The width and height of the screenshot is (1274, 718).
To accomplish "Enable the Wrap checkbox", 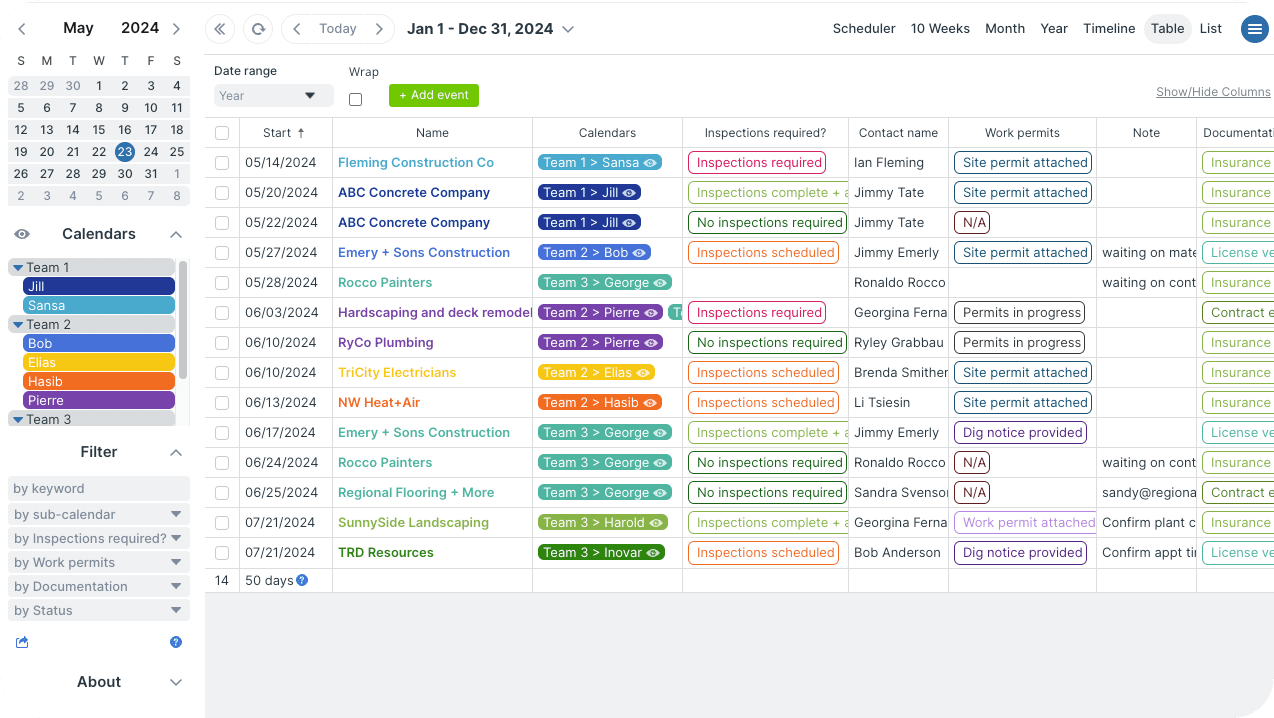I will click(355, 99).
